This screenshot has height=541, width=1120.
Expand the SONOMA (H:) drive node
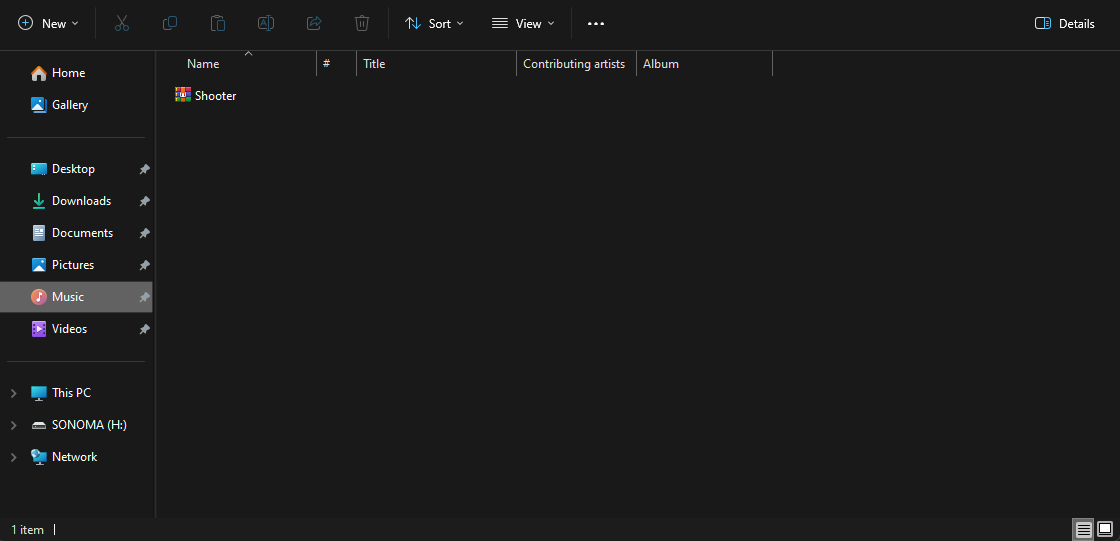coord(13,425)
